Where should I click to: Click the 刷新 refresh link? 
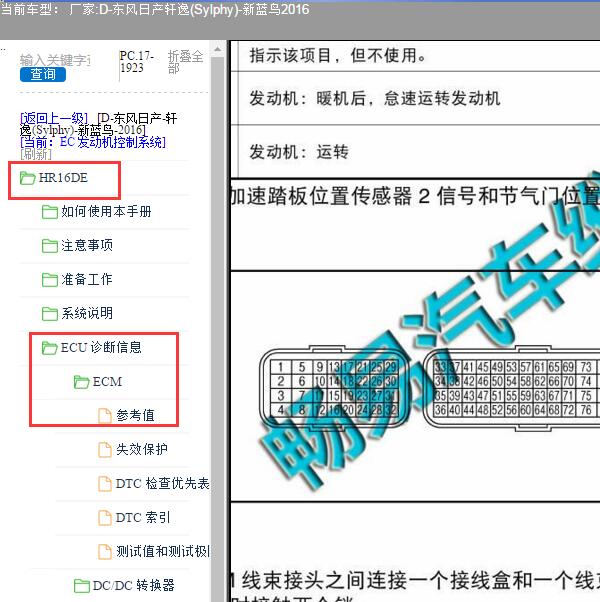click(x=36, y=154)
